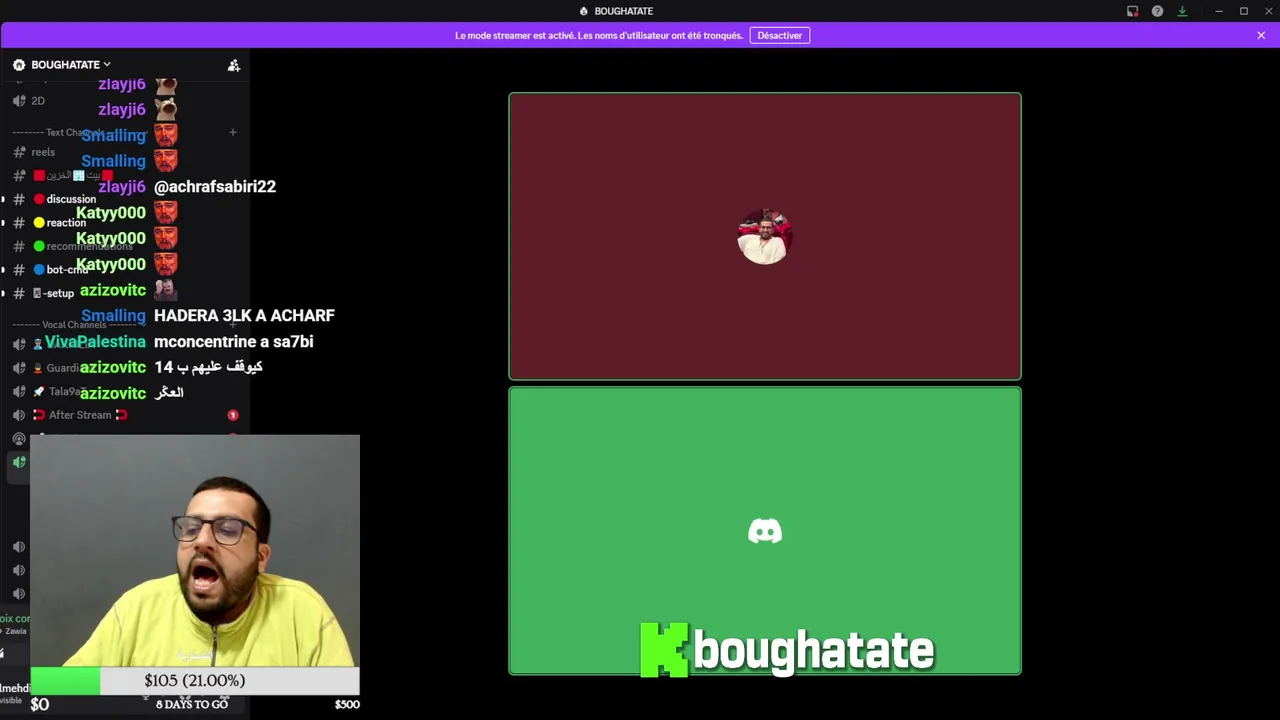Screen dimensions: 1280x720
Task: Click the red notification badge on After Stream
Action: point(233,415)
